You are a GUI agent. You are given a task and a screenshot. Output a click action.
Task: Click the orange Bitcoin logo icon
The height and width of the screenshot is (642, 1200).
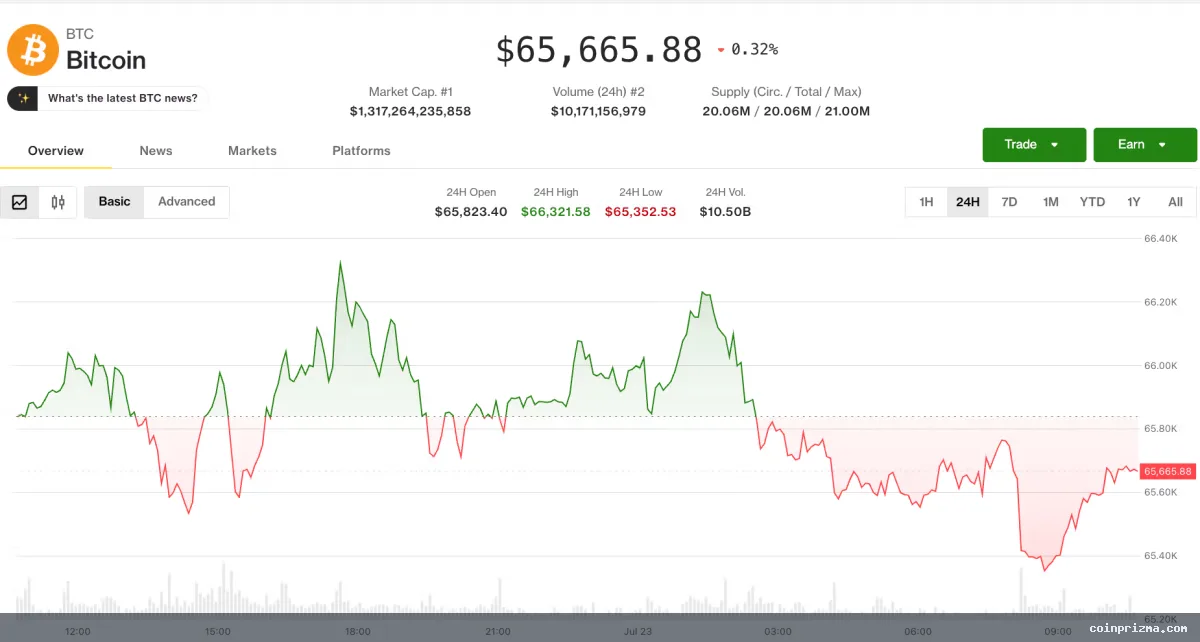34,49
